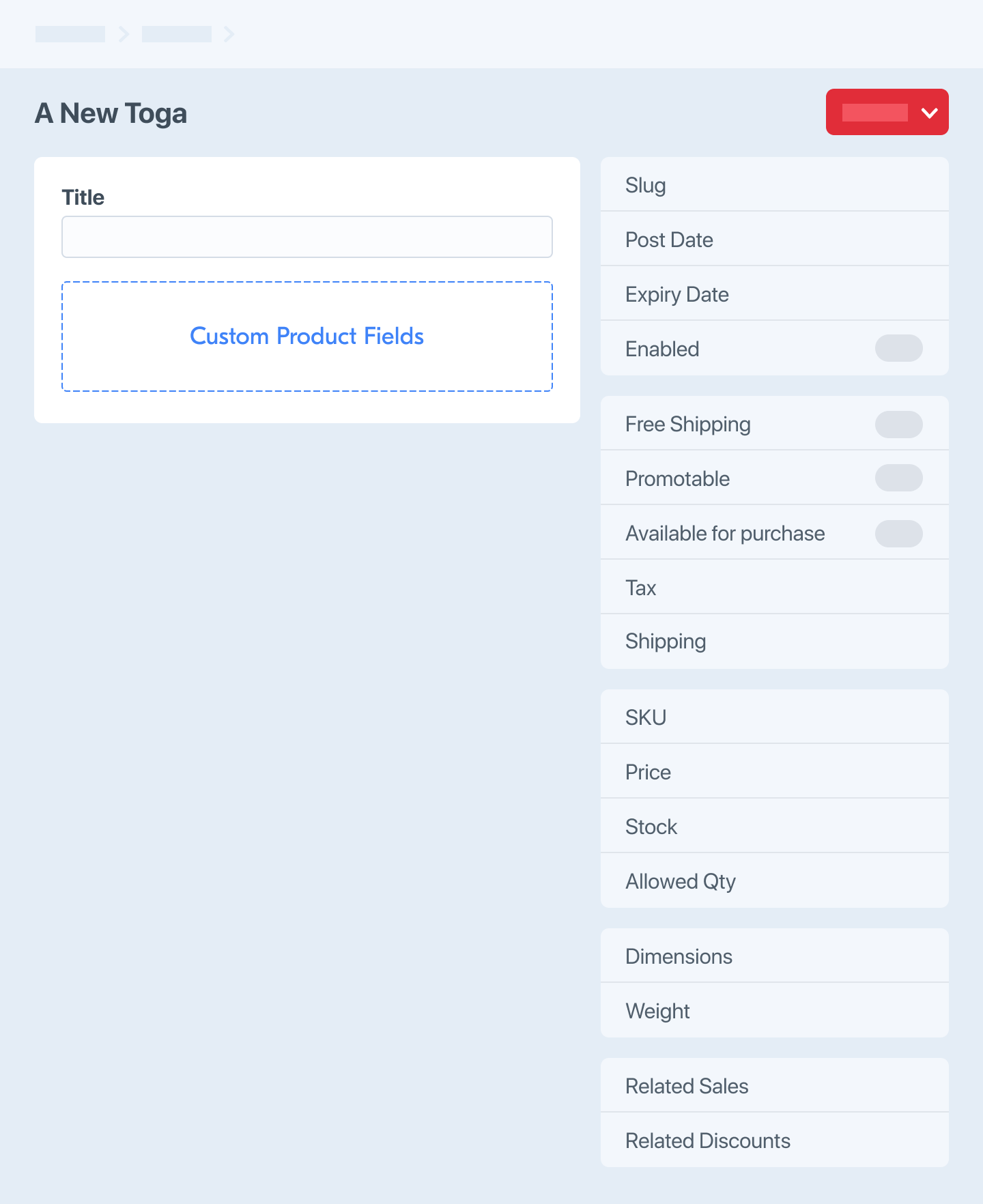Screen dimensions: 983x1204
Task: Click the second breadcrumb chevron
Action: [229, 33]
